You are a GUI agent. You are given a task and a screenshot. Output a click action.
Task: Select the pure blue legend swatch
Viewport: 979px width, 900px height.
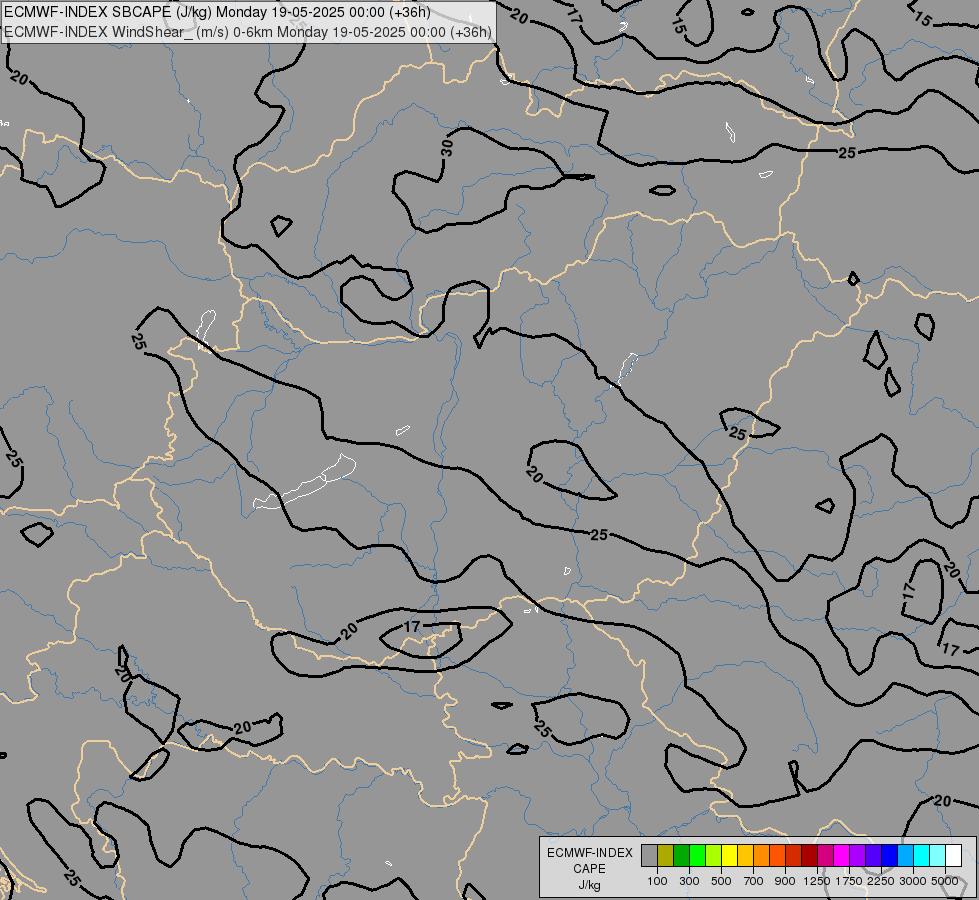pyautogui.click(x=889, y=855)
